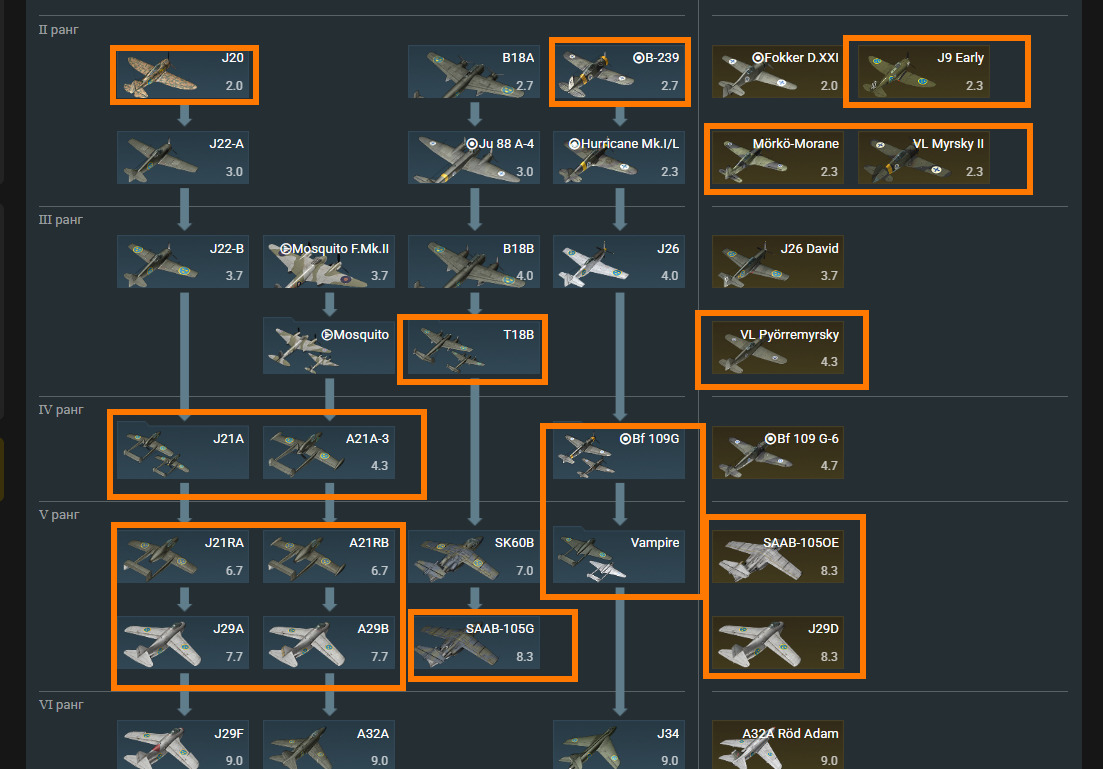Click the A32A Röd Adam card
Viewport: 1103px width, 769px height.
click(x=778, y=744)
